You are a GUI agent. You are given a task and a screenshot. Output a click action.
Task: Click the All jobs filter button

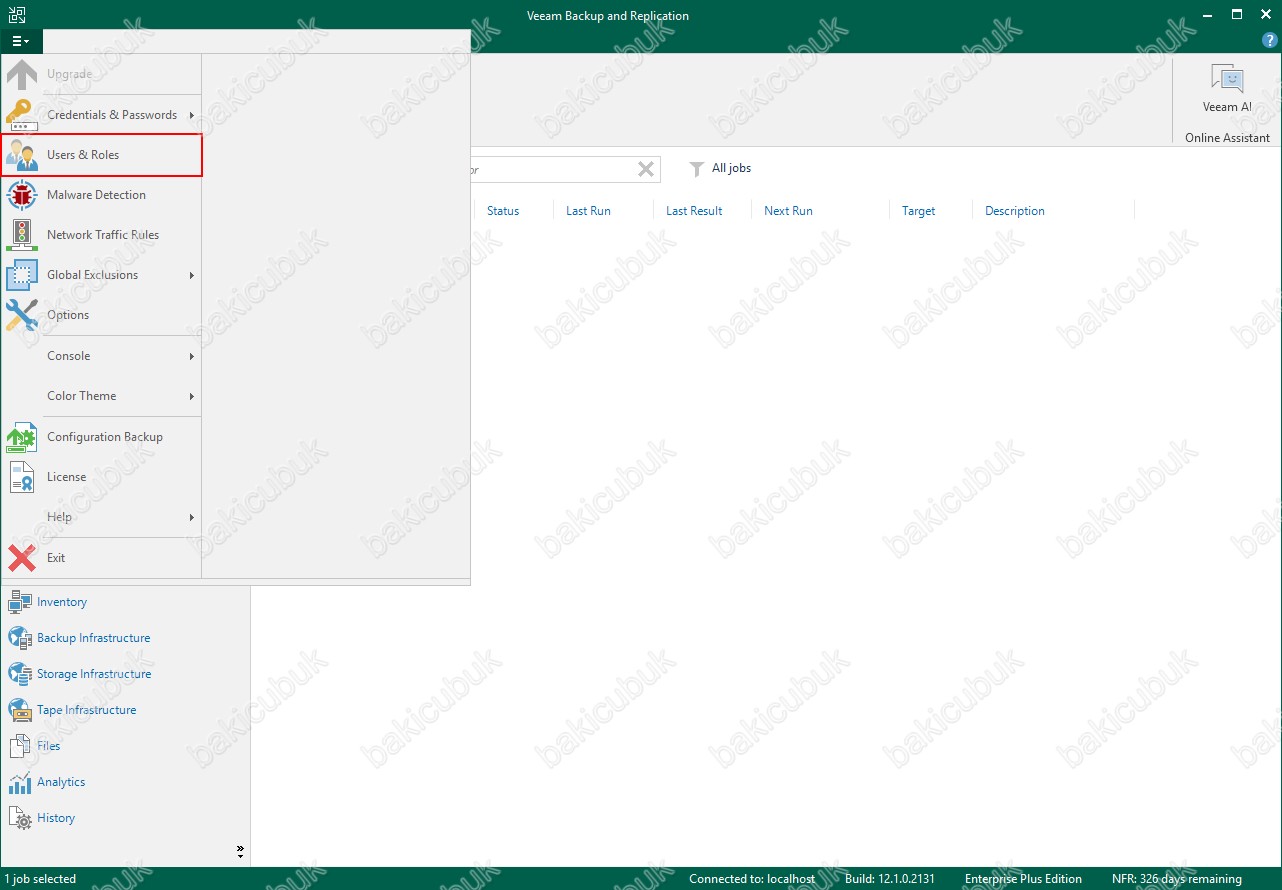tap(720, 169)
